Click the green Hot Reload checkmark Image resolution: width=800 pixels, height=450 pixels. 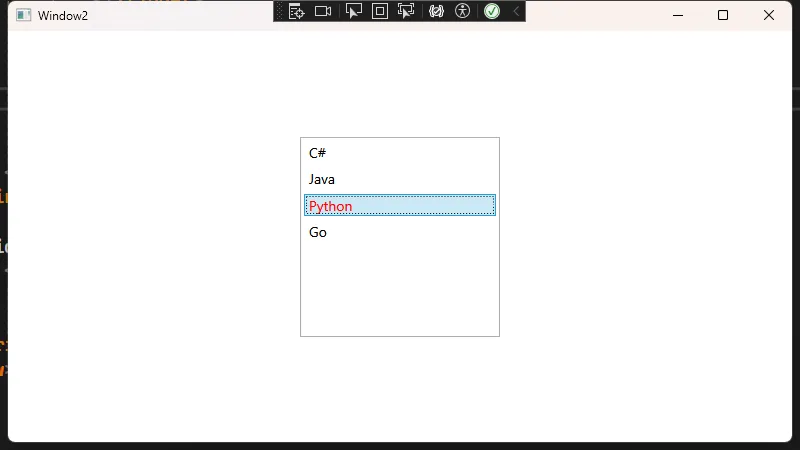(492, 11)
